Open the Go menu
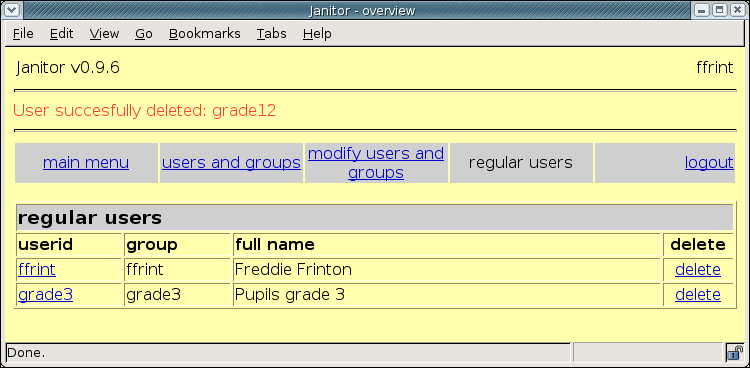 click(x=143, y=33)
